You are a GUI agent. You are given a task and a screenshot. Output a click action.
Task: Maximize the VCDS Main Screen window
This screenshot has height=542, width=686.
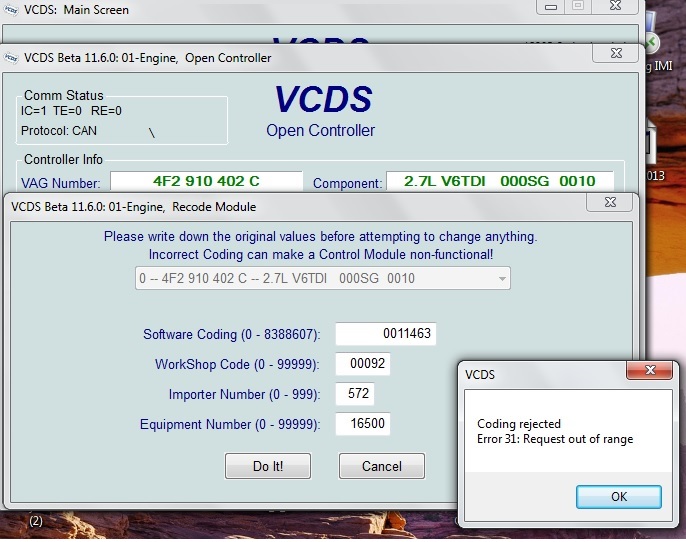pos(578,6)
